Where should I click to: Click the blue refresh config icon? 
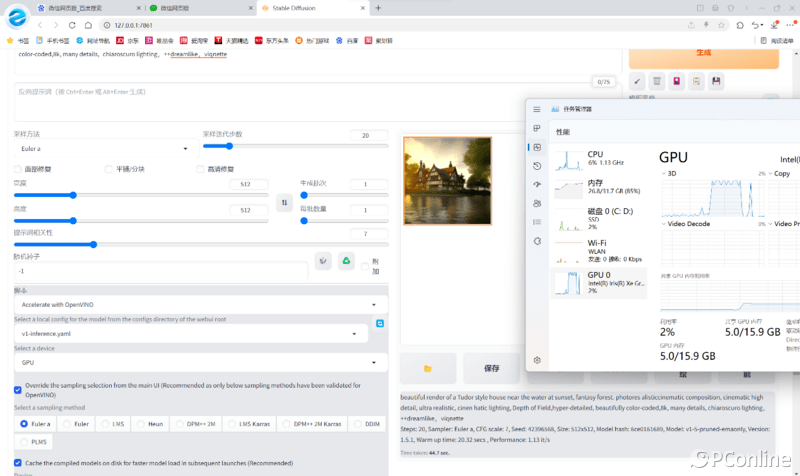[380, 323]
